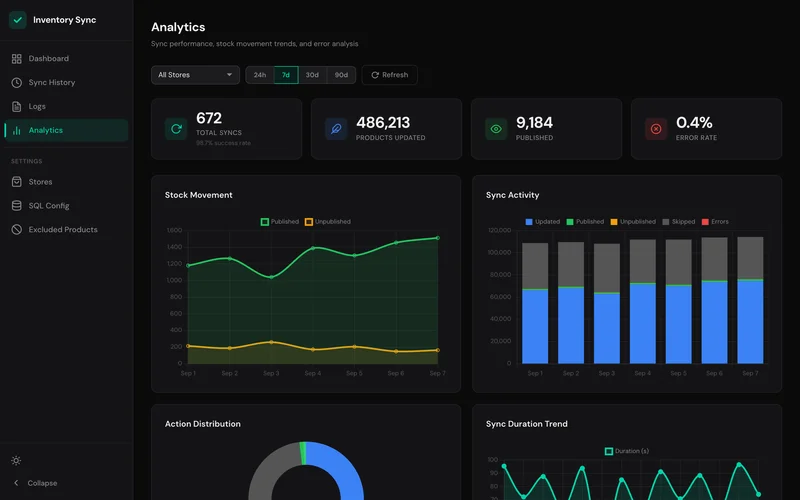
Task: Toggle Published series in Sync Activity legend
Action: [585, 222]
